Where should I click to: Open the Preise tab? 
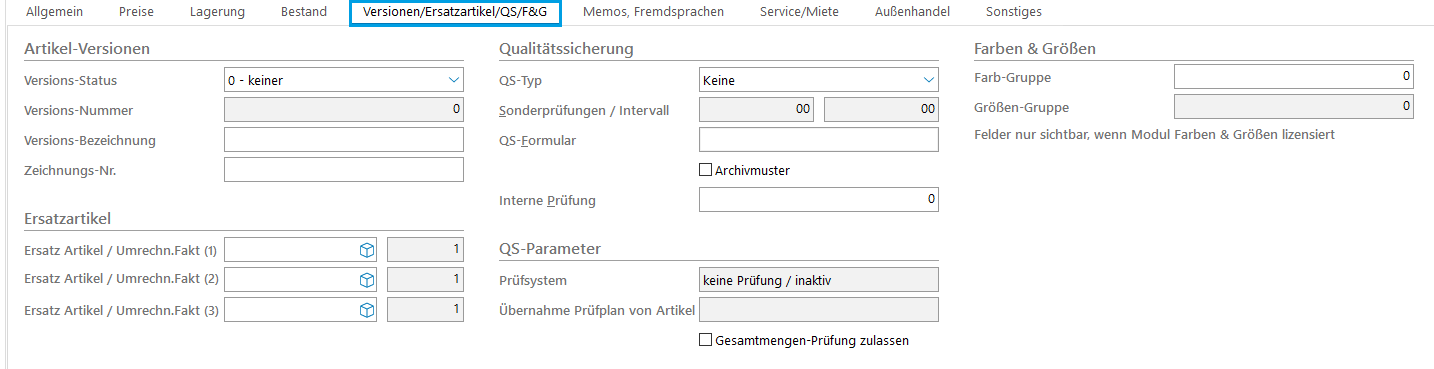click(136, 12)
